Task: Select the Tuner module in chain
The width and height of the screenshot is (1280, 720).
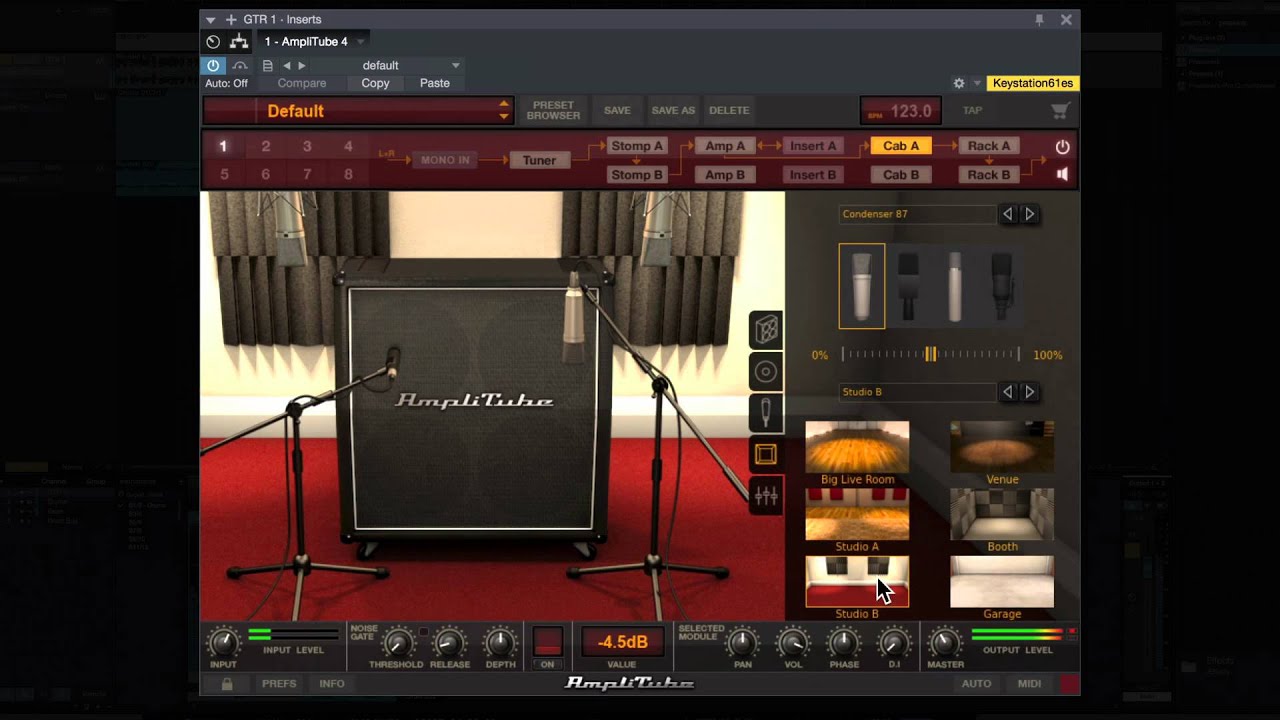Action: (539, 160)
